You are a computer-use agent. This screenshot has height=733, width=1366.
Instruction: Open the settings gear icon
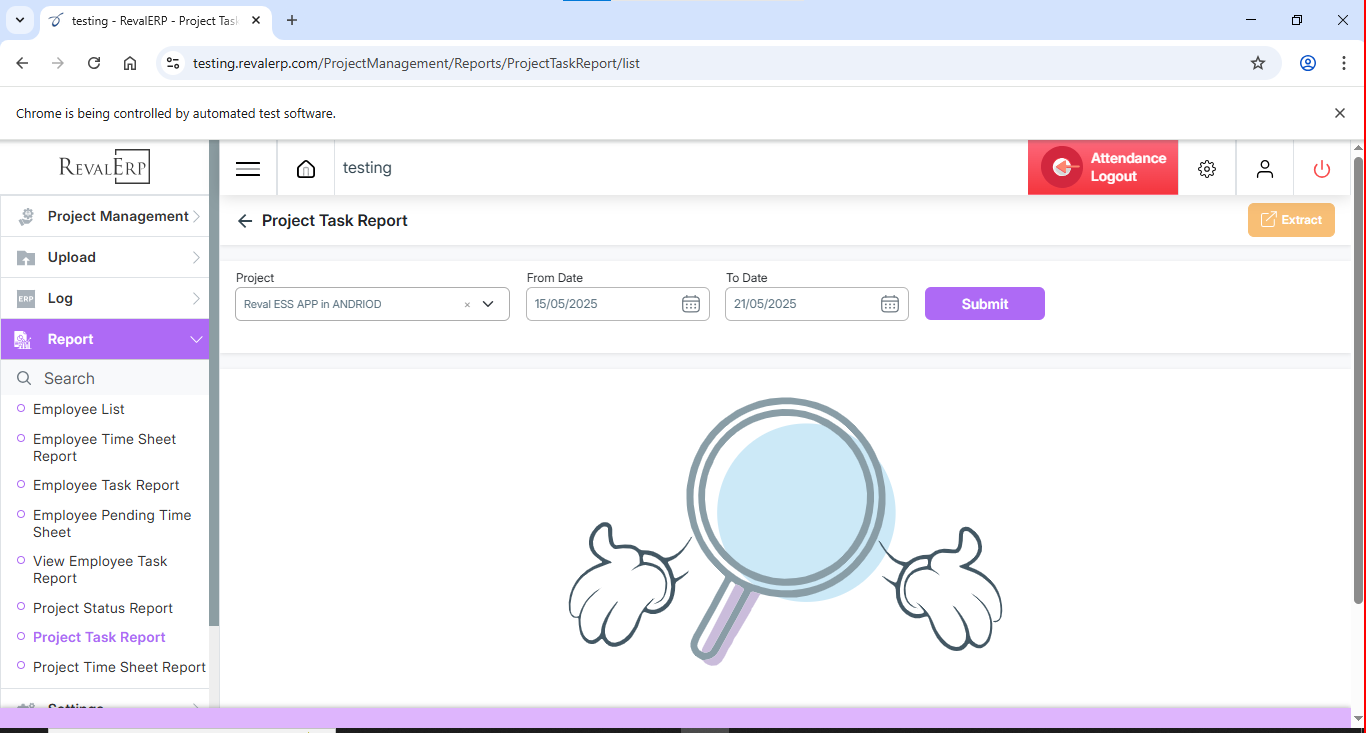[1207, 169]
